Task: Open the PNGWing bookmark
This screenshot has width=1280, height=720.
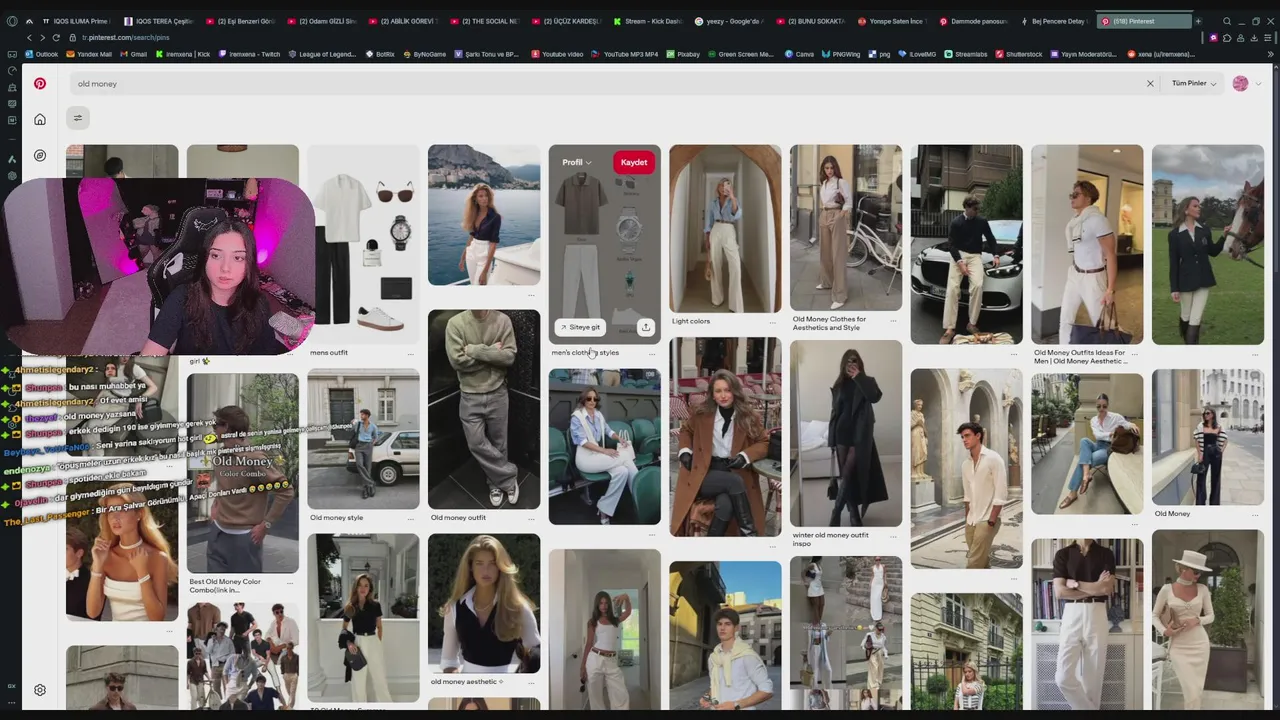Action: coord(841,54)
